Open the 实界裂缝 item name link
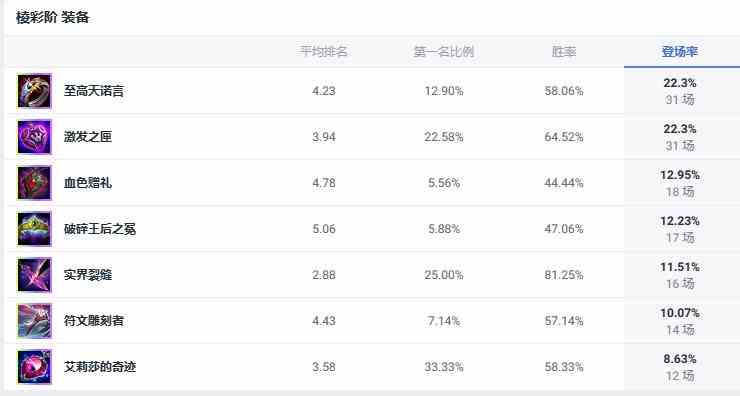The height and width of the screenshot is (396, 740). 88,275
